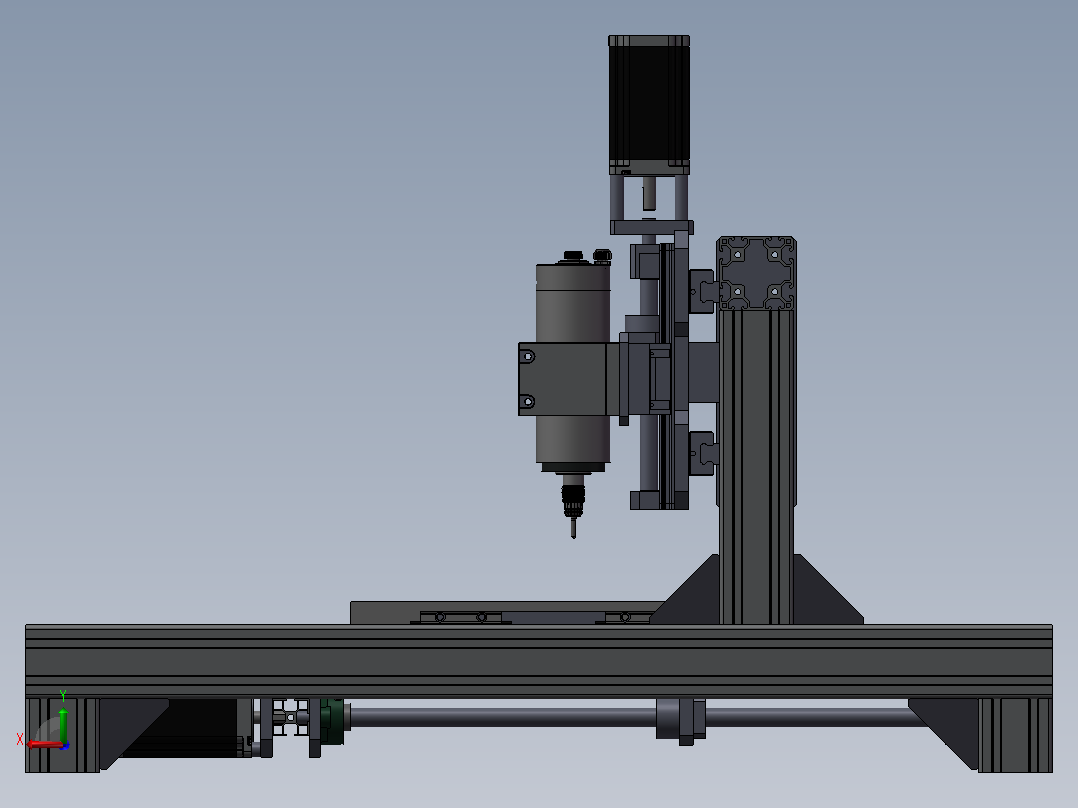Click the red X axis of the orientation triad
1078x808 pixels.
pos(45,744)
